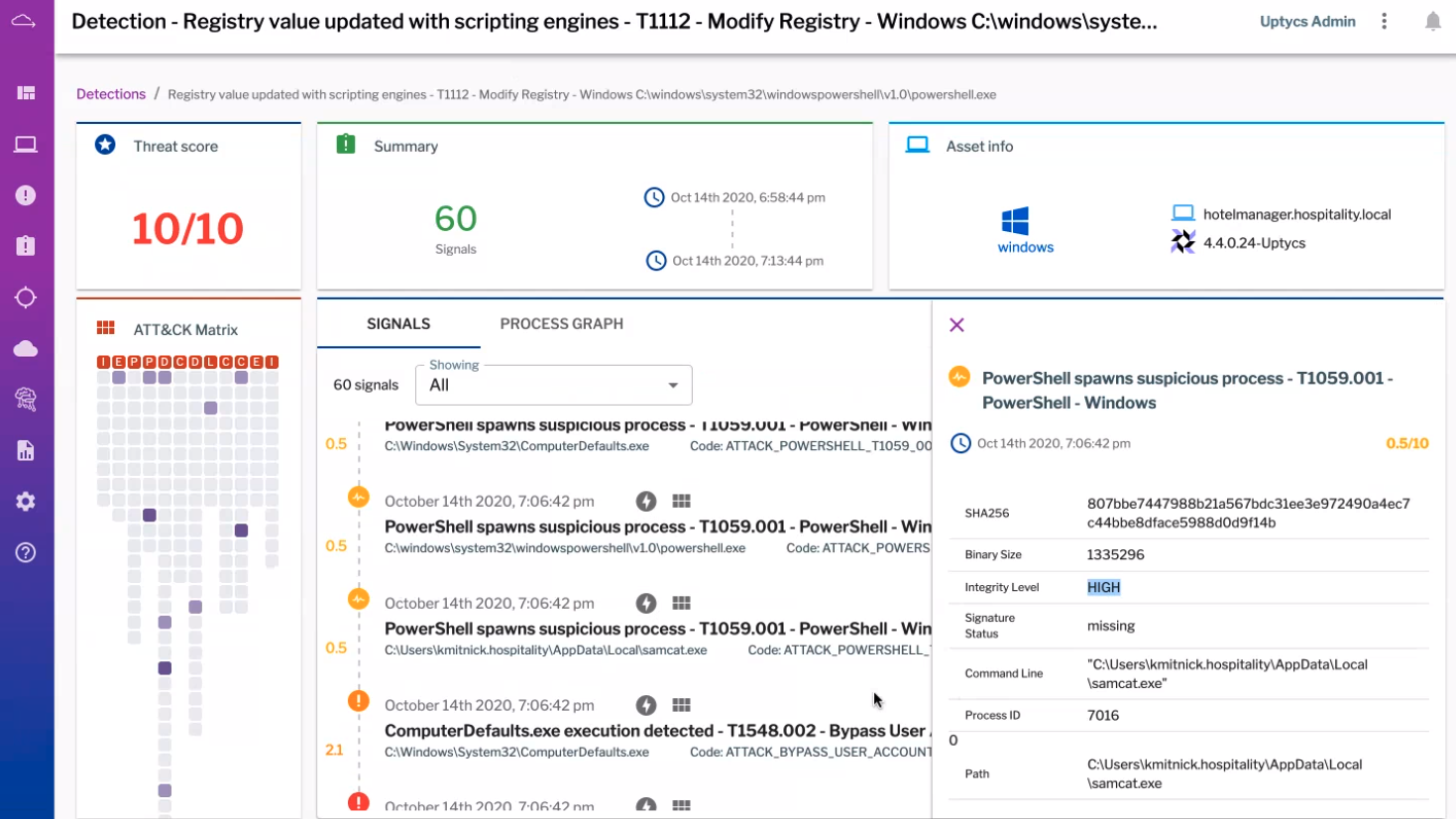The image size is (1456, 819).
Task: Click the laptop icon beside hotelmanager.hospitality.local
Action: (x=1183, y=213)
